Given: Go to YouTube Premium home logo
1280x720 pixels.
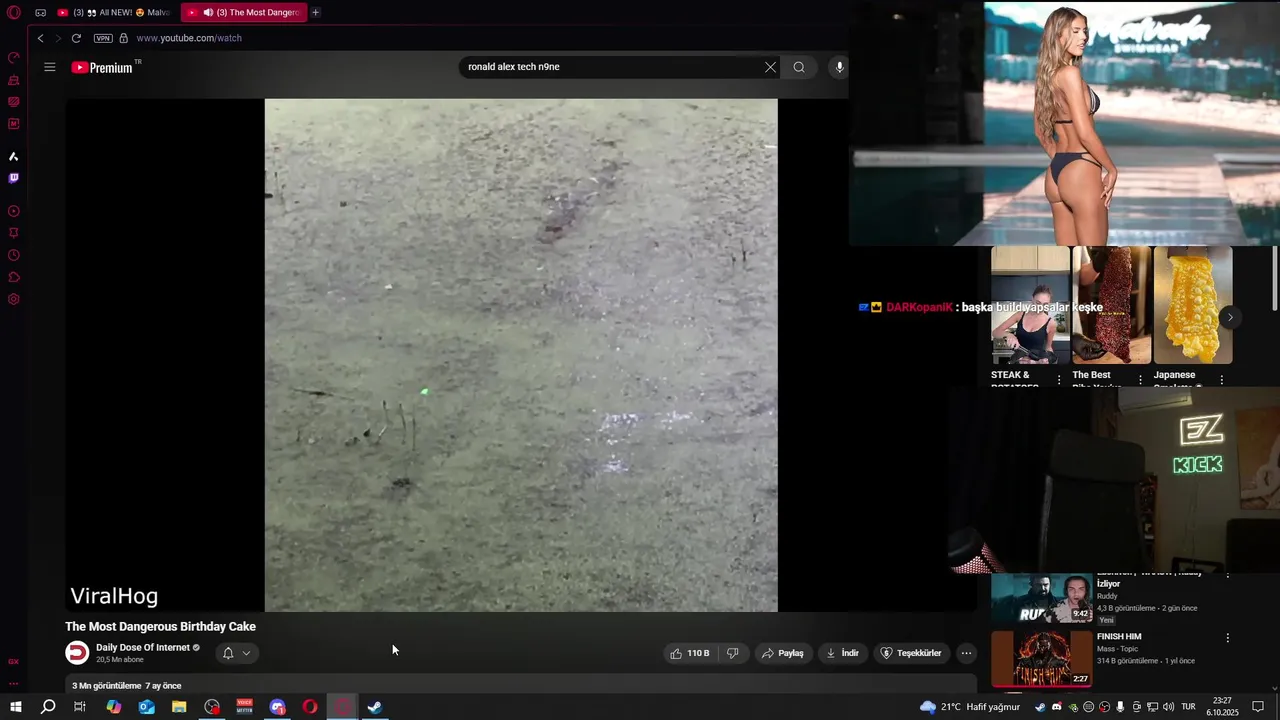Looking at the screenshot, I should pos(102,67).
